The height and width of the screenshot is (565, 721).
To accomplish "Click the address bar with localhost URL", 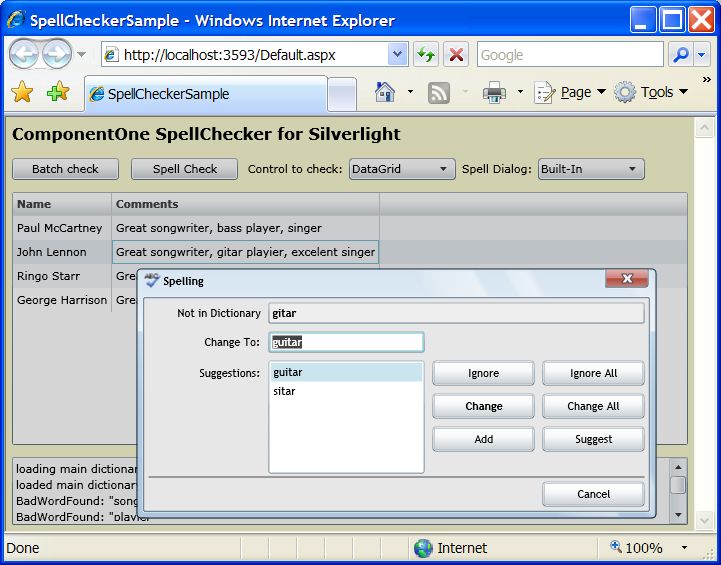I will coord(245,55).
